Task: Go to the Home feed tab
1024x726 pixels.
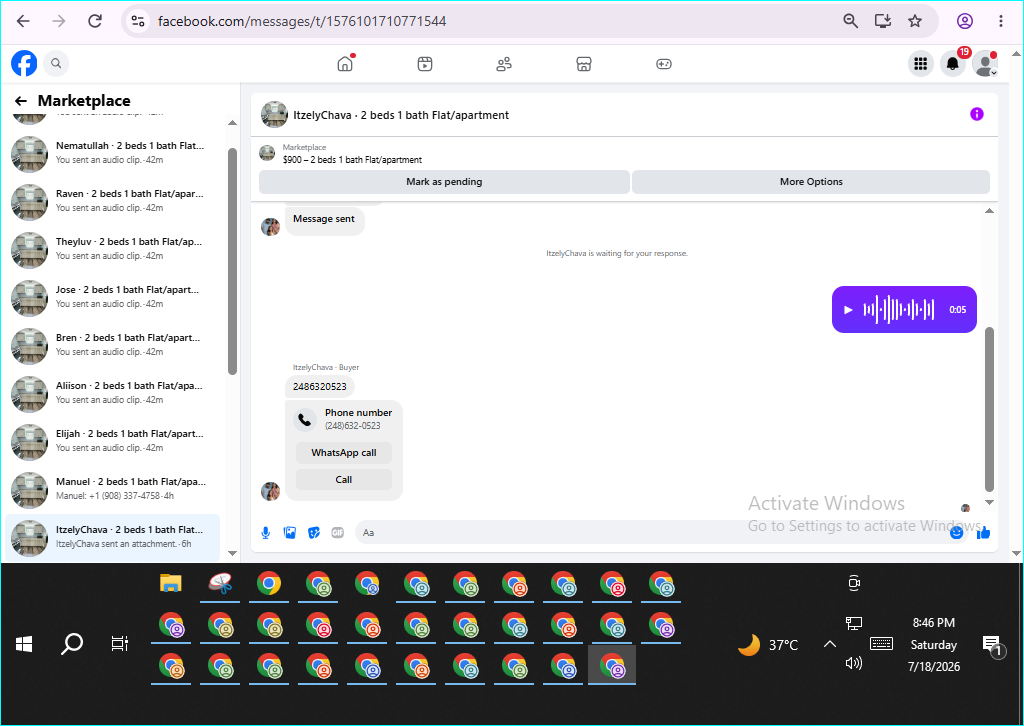Action: [345, 63]
